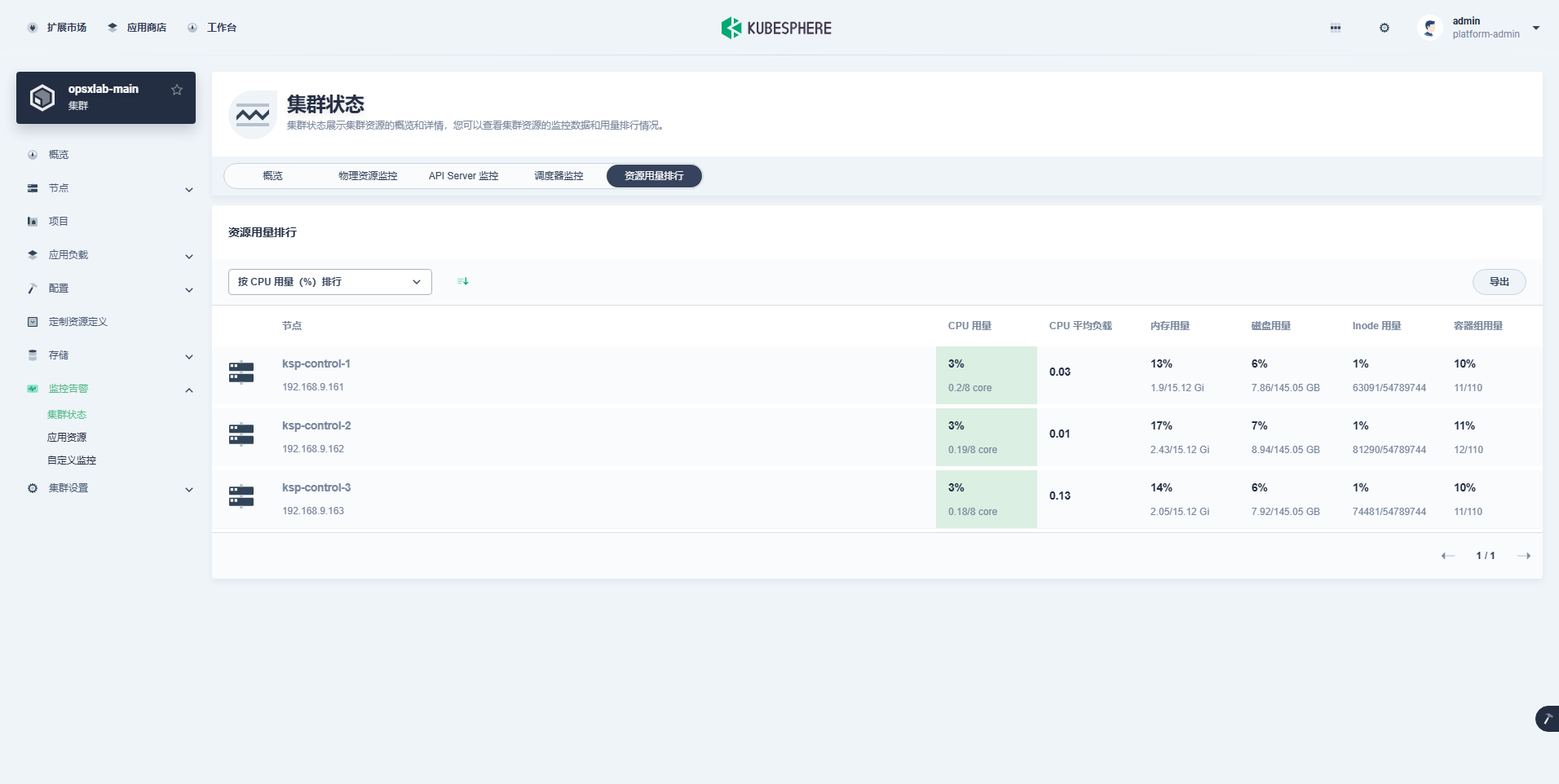Switch to the 物理资源监控 tab
1559x784 pixels.
tap(368, 176)
